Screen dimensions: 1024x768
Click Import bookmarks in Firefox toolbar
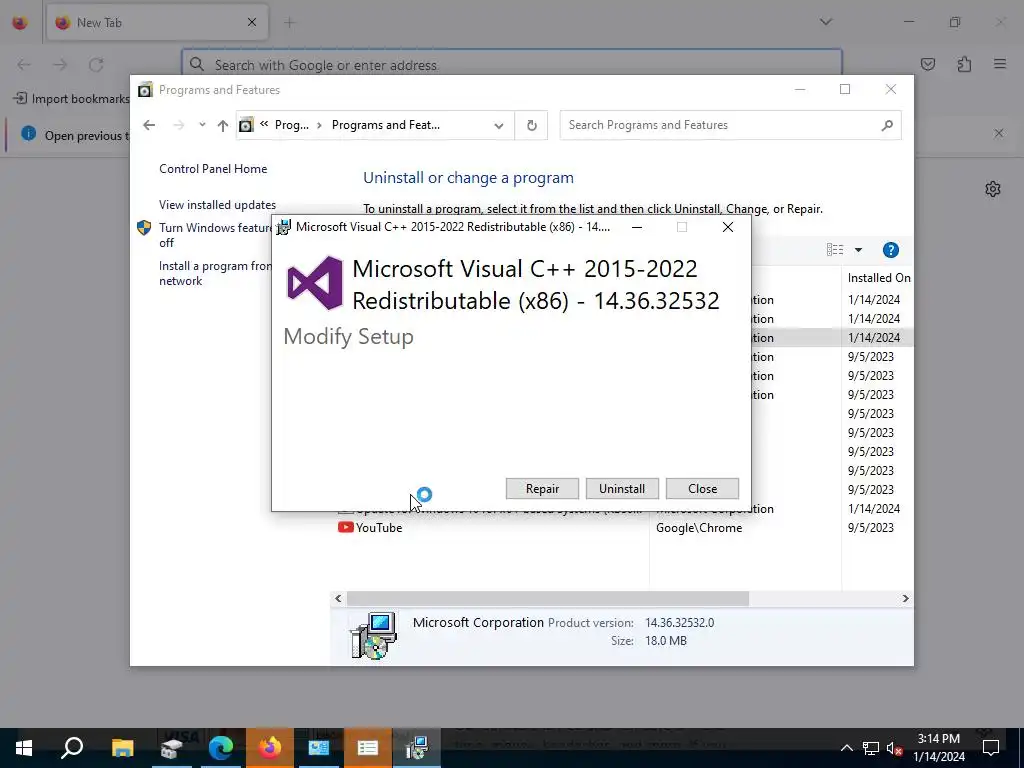71,99
